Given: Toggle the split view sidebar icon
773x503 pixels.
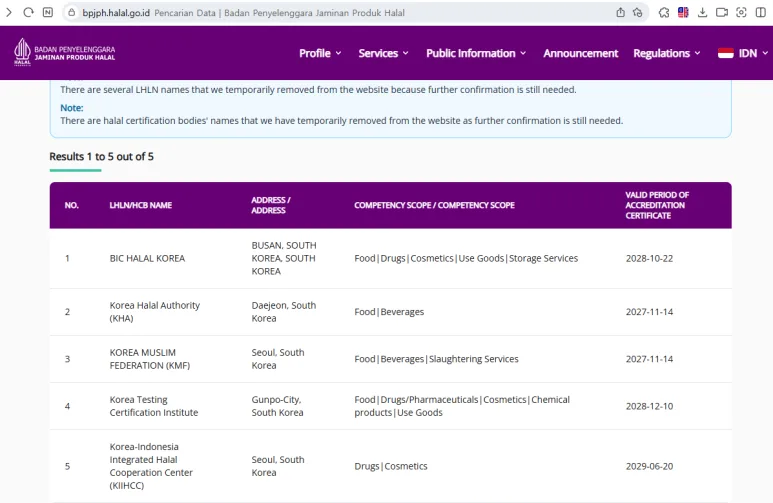Looking at the screenshot, I should click(760, 12).
